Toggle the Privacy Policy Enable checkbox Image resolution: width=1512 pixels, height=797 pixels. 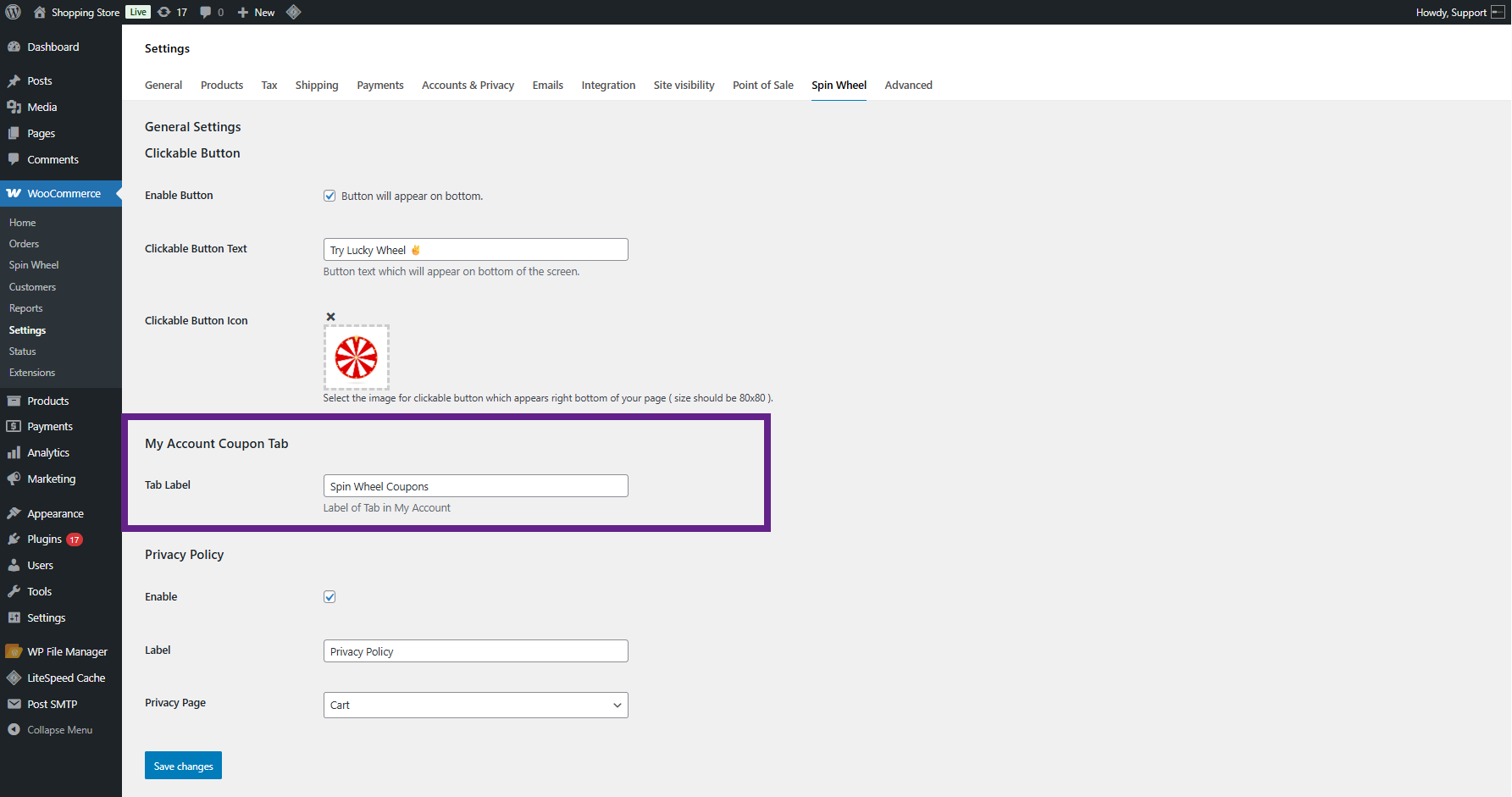[330, 597]
